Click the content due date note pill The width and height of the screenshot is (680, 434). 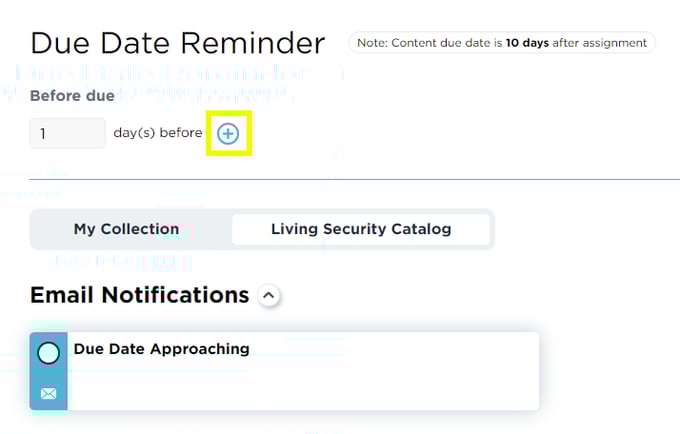pos(502,42)
